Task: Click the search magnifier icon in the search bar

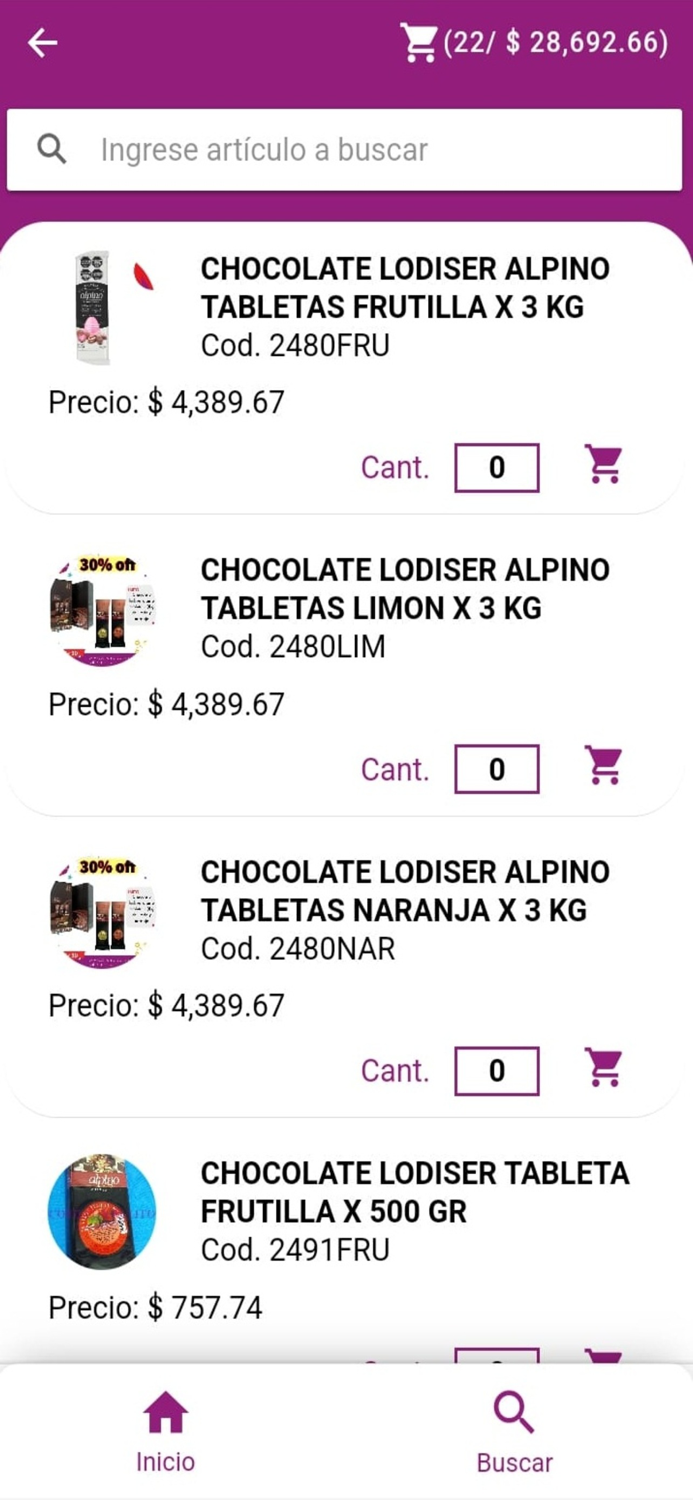Action: pyautogui.click(x=52, y=148)
